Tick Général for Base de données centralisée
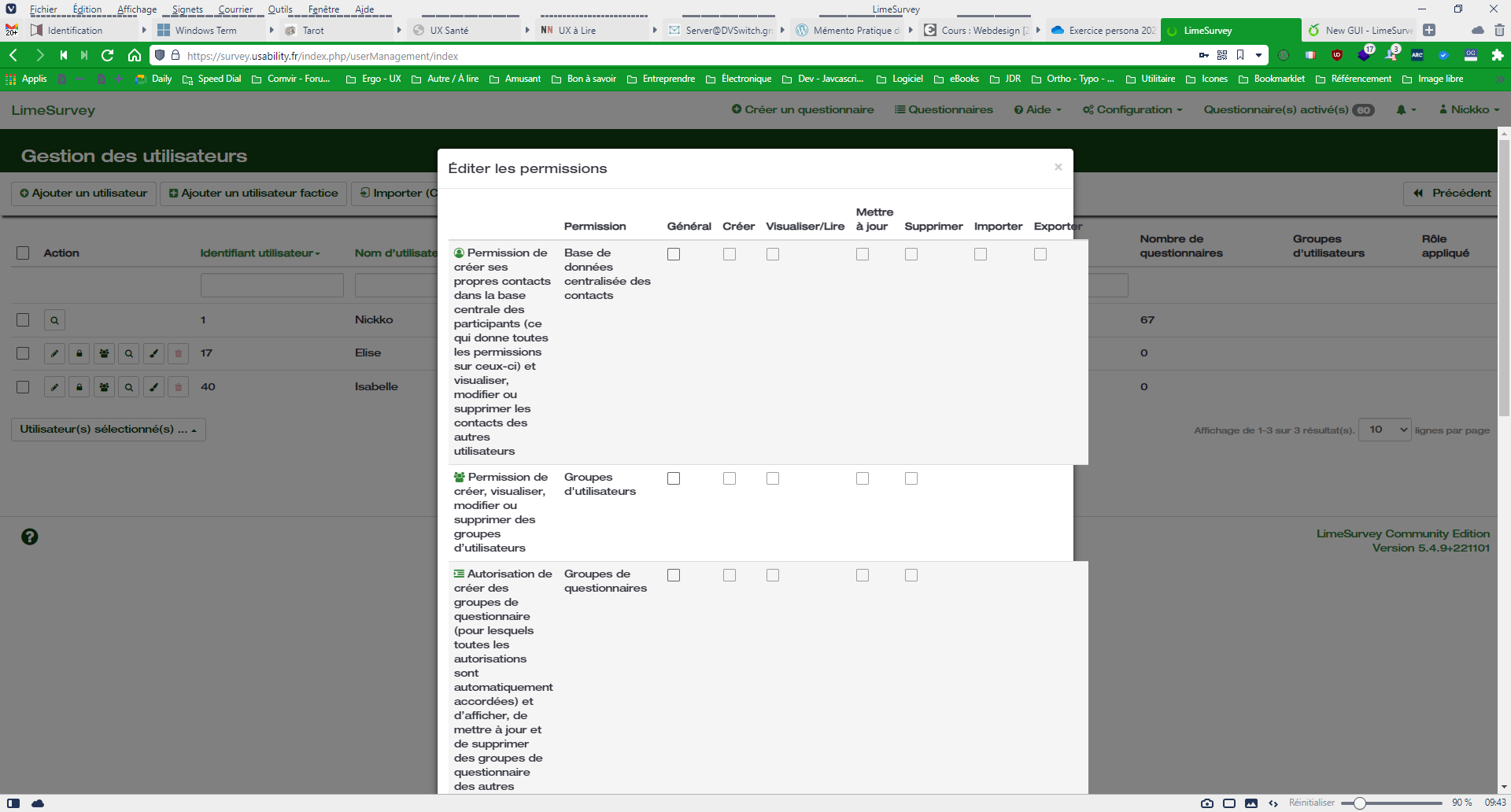1511x812 pixels. (674, 254)
